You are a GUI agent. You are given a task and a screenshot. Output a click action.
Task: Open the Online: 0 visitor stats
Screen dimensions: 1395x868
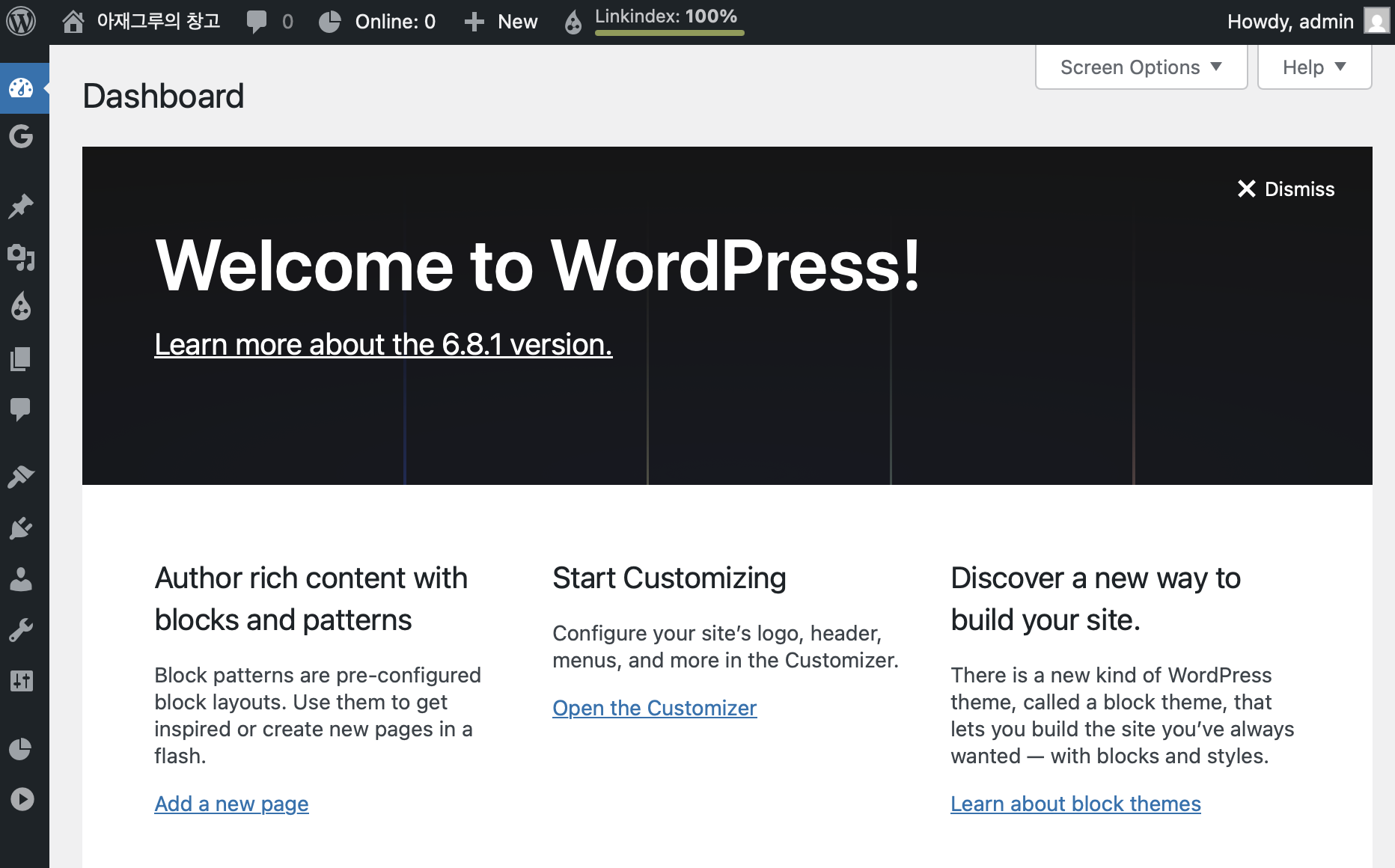(x=377, y=22)
